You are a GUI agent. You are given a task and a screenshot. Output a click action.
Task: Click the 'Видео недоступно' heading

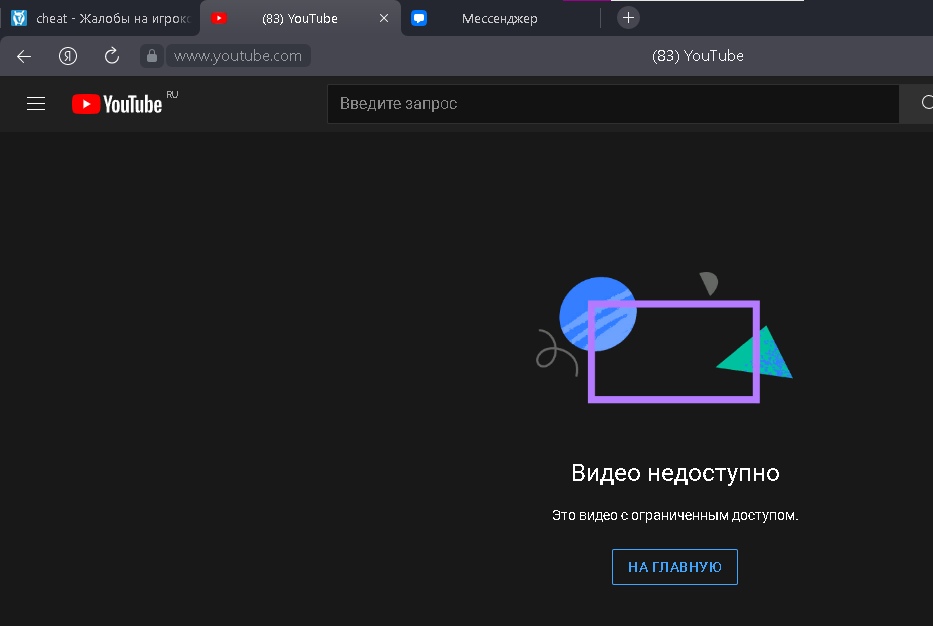(x=674, y=473)
